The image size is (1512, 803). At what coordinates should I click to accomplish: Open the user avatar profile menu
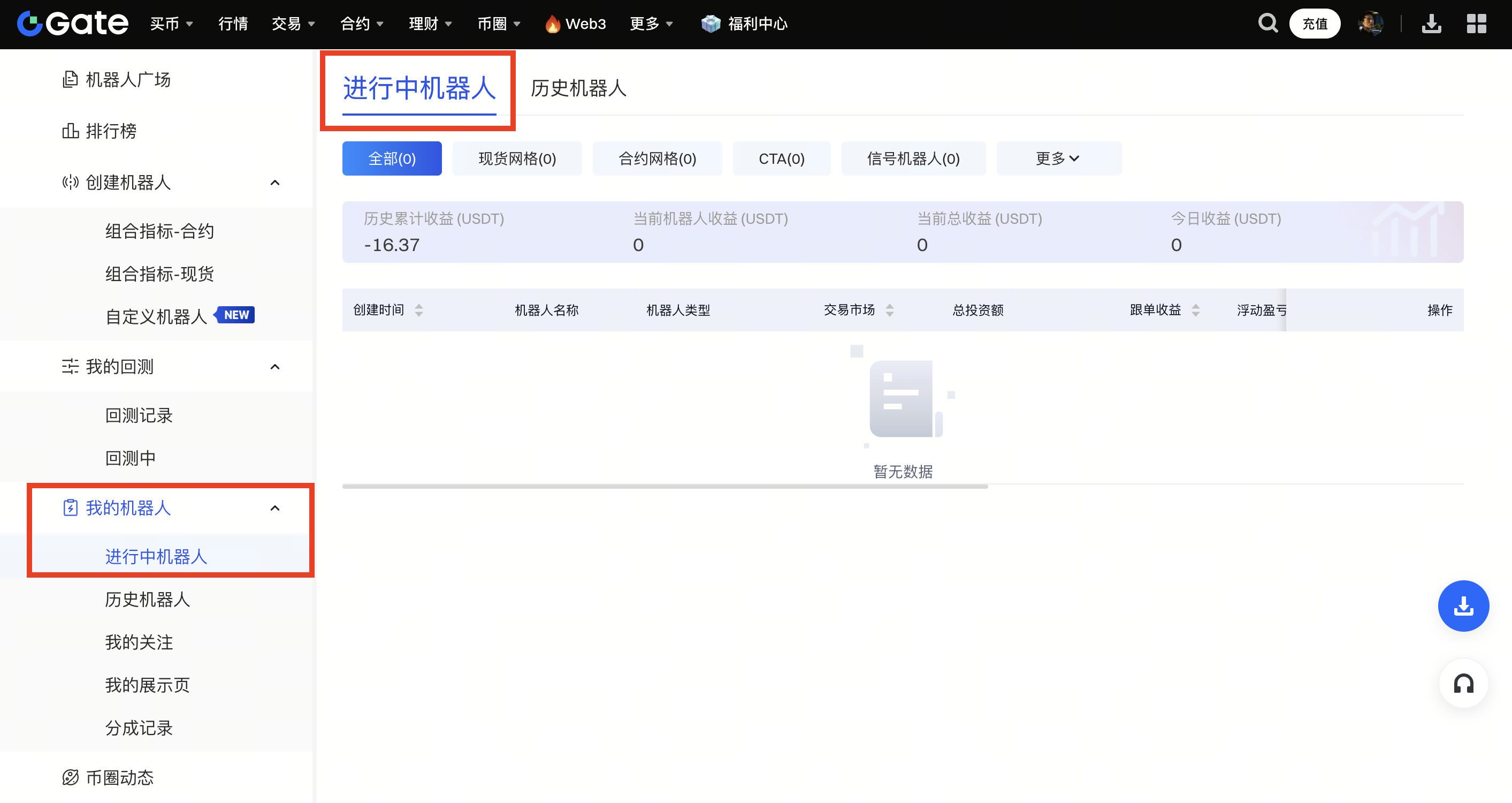tap(1371, 24)
